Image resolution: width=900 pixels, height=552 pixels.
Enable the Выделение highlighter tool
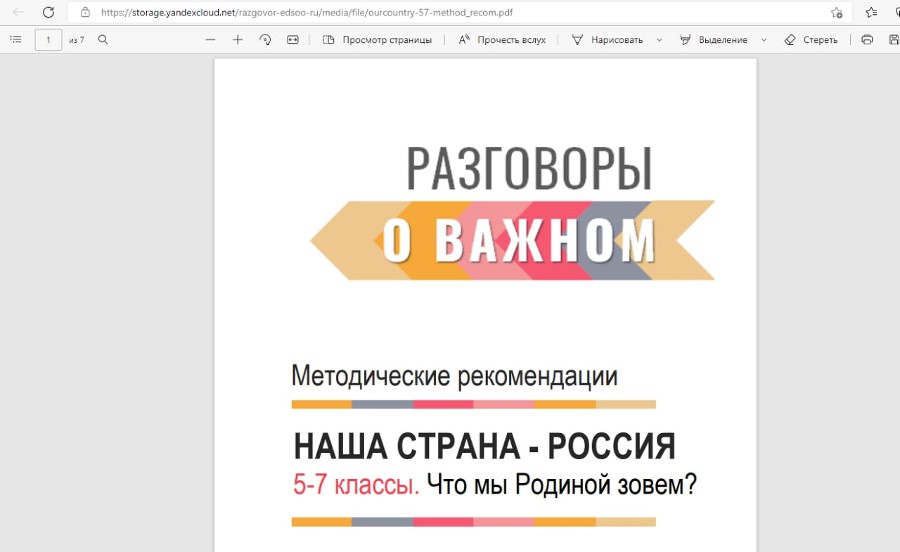pos(713,40)
